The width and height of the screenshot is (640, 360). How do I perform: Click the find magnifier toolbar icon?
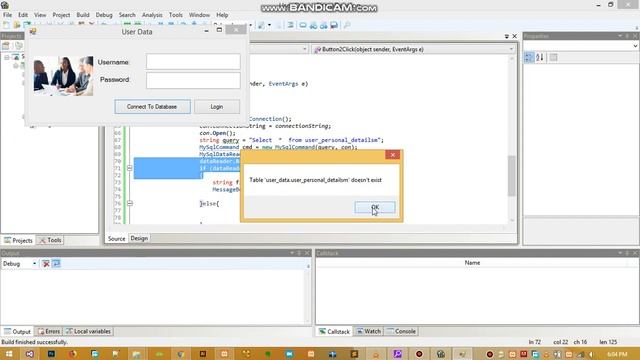[x=347, y=25]
